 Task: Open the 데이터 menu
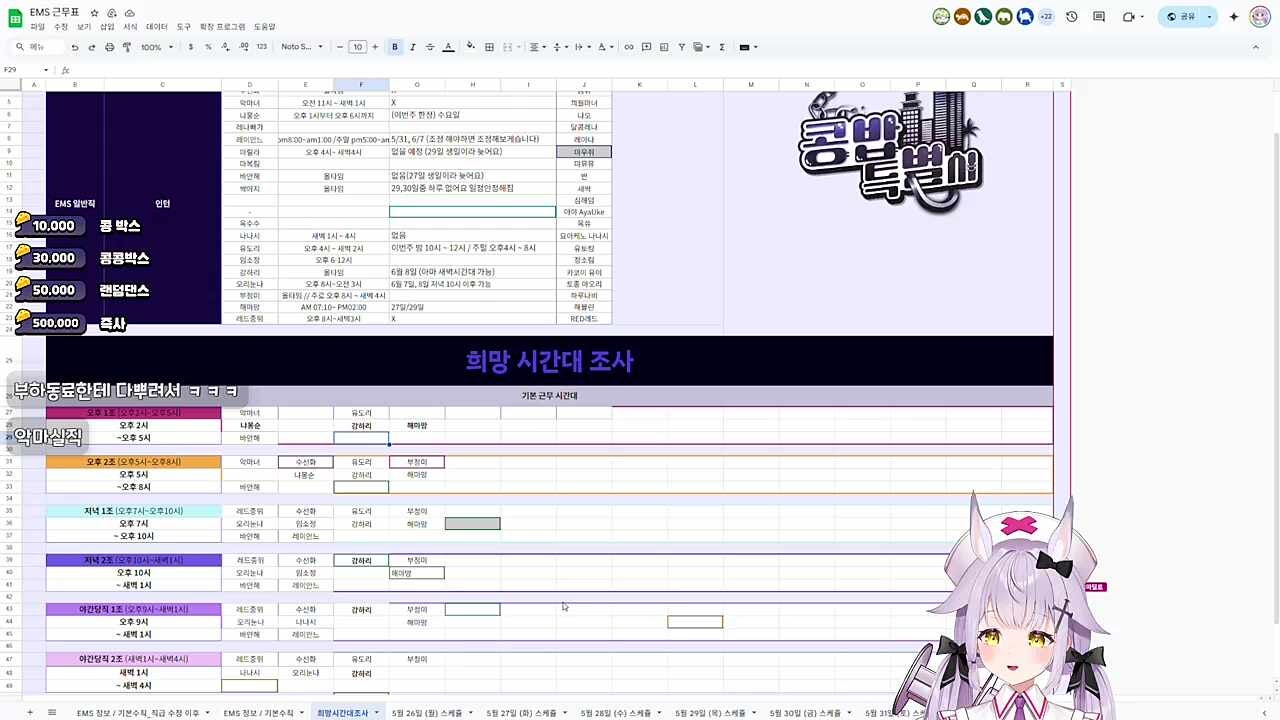(x=157, y=27)
